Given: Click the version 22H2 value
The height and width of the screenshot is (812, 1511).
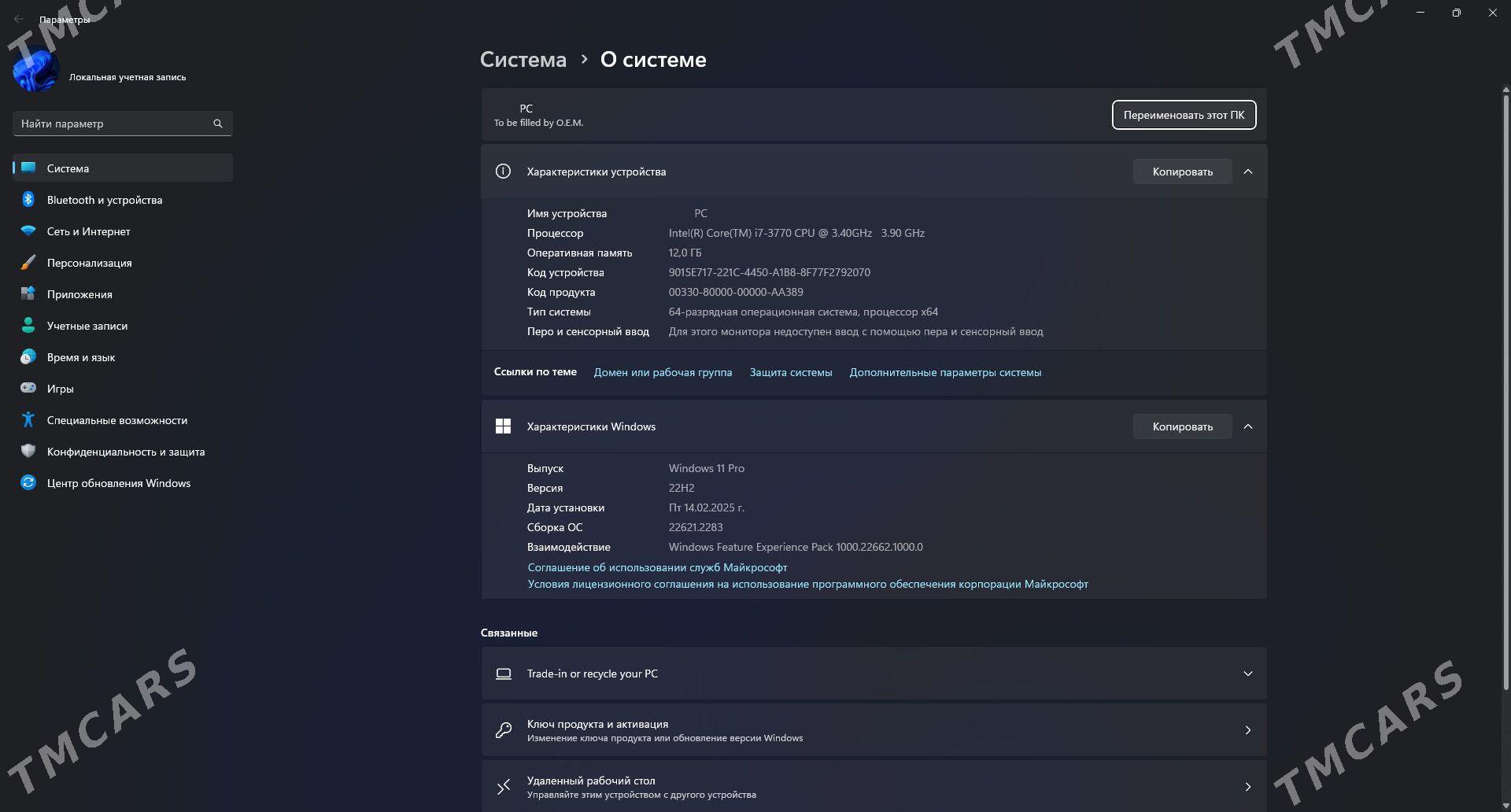Looking at the screenshot, I should tap(682, 488).
